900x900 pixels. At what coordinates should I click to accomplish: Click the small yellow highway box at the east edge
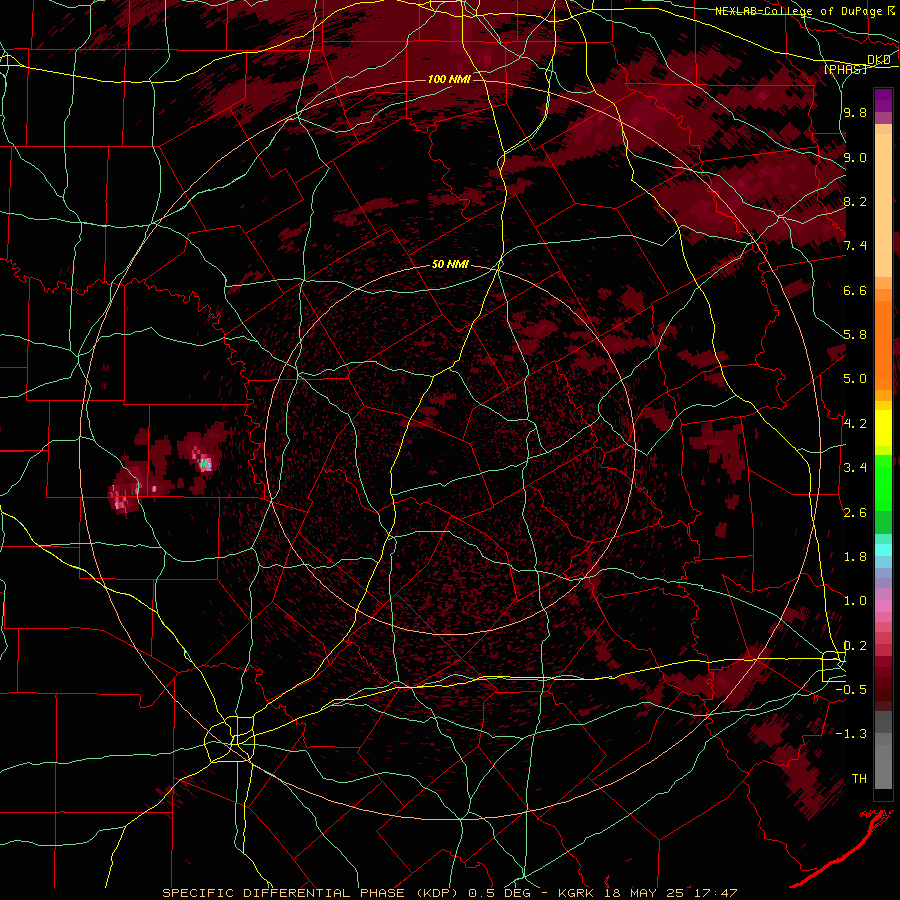tap(832, 666)
